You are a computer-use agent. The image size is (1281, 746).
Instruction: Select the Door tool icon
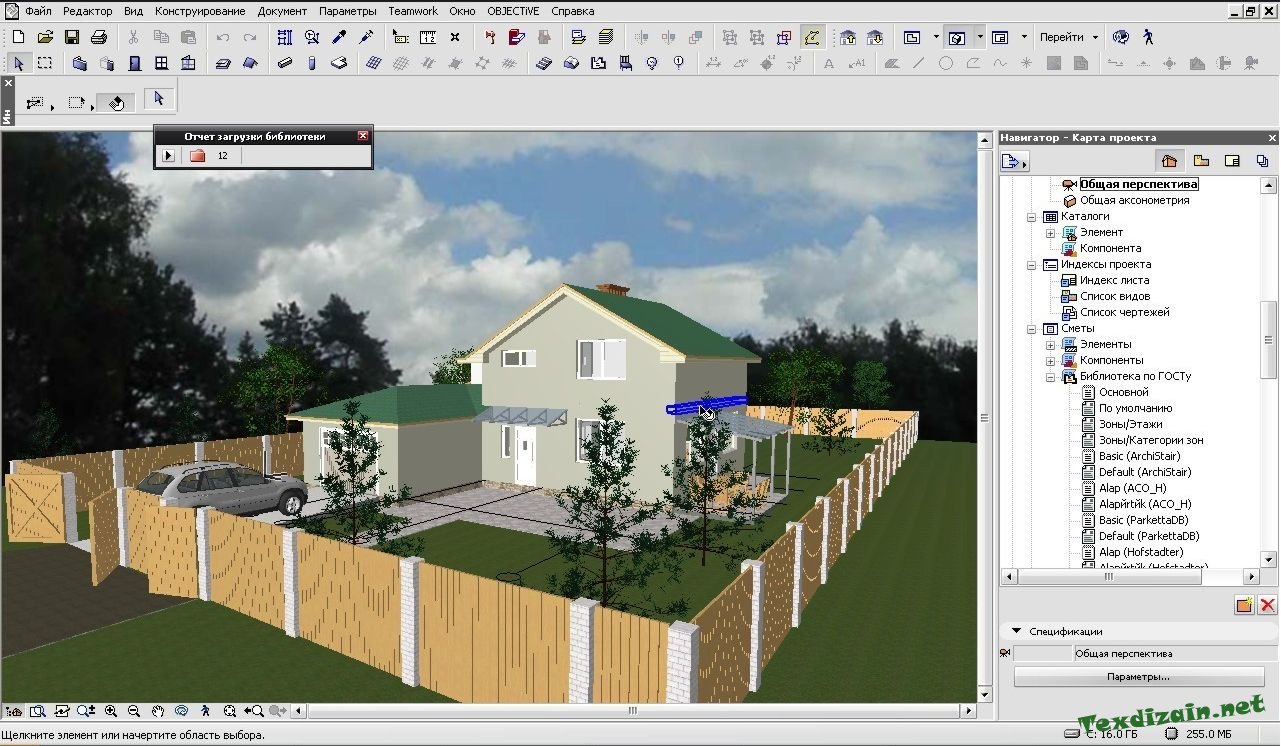(134, 63)
